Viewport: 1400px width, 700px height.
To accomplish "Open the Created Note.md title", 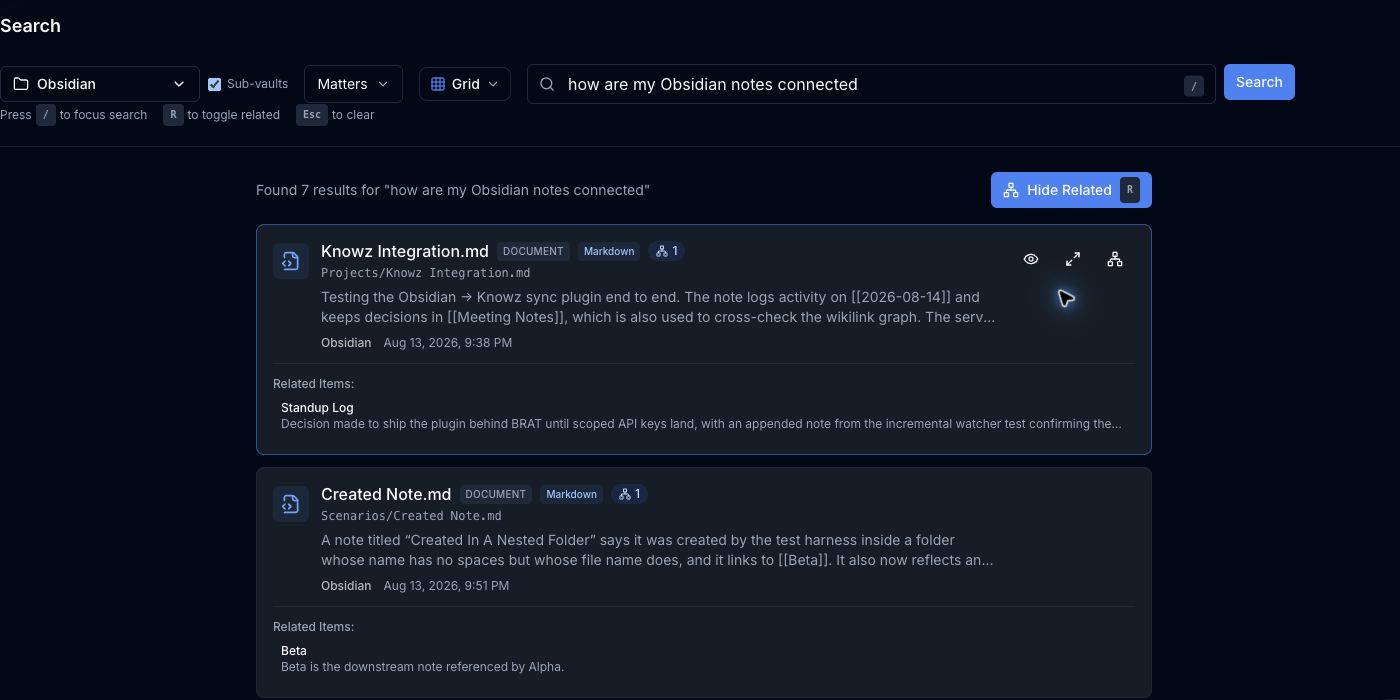I will coord(386,494).
